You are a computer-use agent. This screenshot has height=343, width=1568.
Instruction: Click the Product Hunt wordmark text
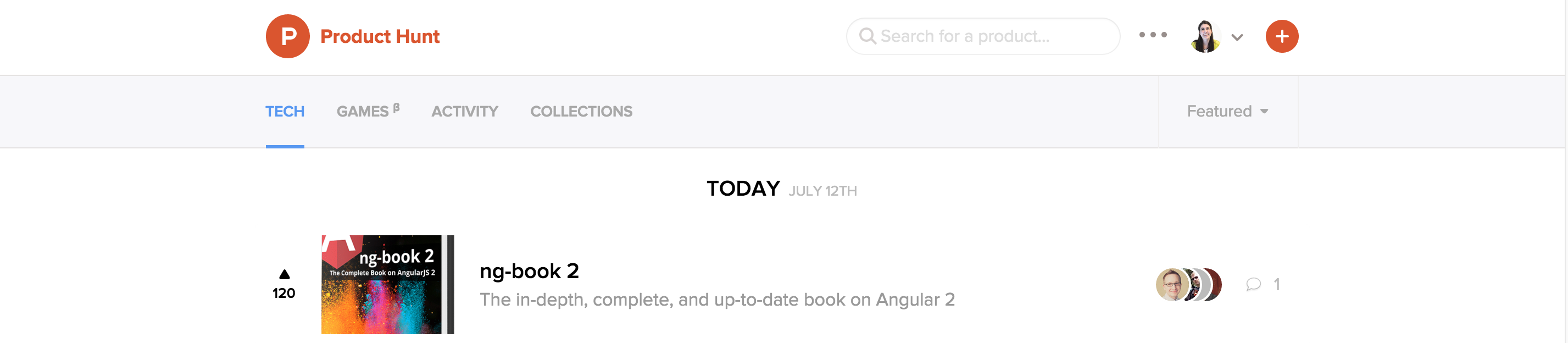pos(380,37)
